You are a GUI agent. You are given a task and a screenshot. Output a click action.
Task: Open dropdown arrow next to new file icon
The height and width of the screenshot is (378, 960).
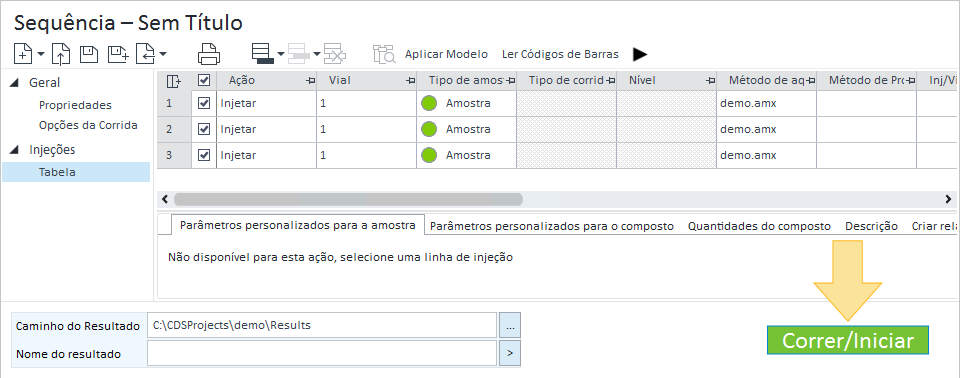coord(40,54)
